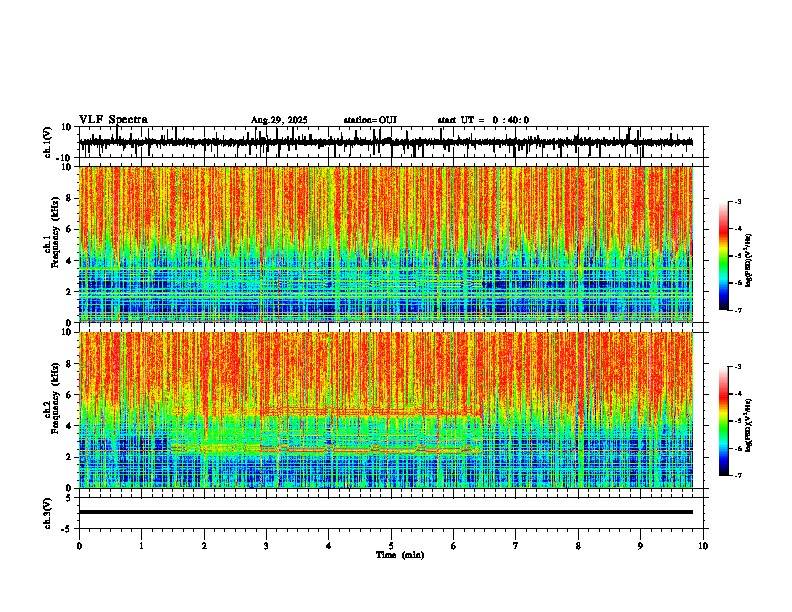The width and height of the screenshot is (792, 612).
Task: Select the date label "Aug.29, 2025"
Action: coord(279,120)
